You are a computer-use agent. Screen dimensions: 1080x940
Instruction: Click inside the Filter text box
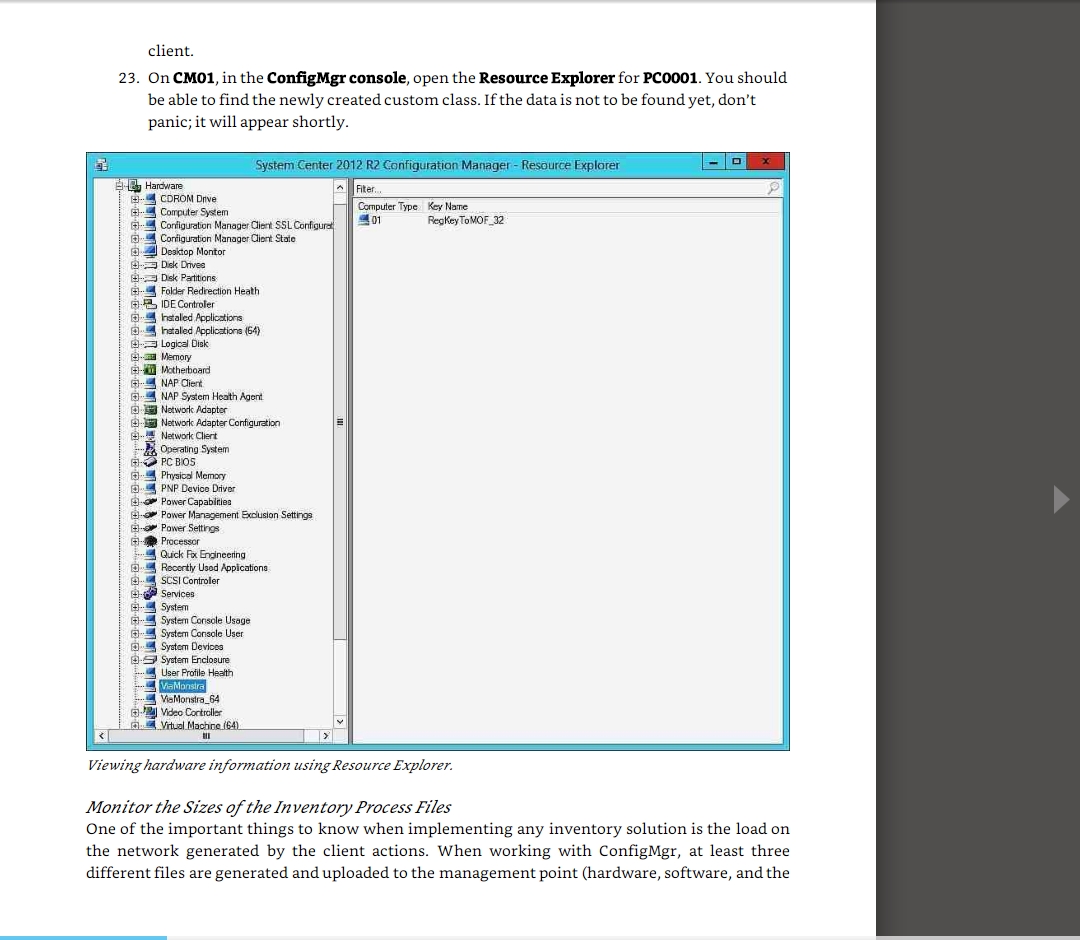coord(560,188)
